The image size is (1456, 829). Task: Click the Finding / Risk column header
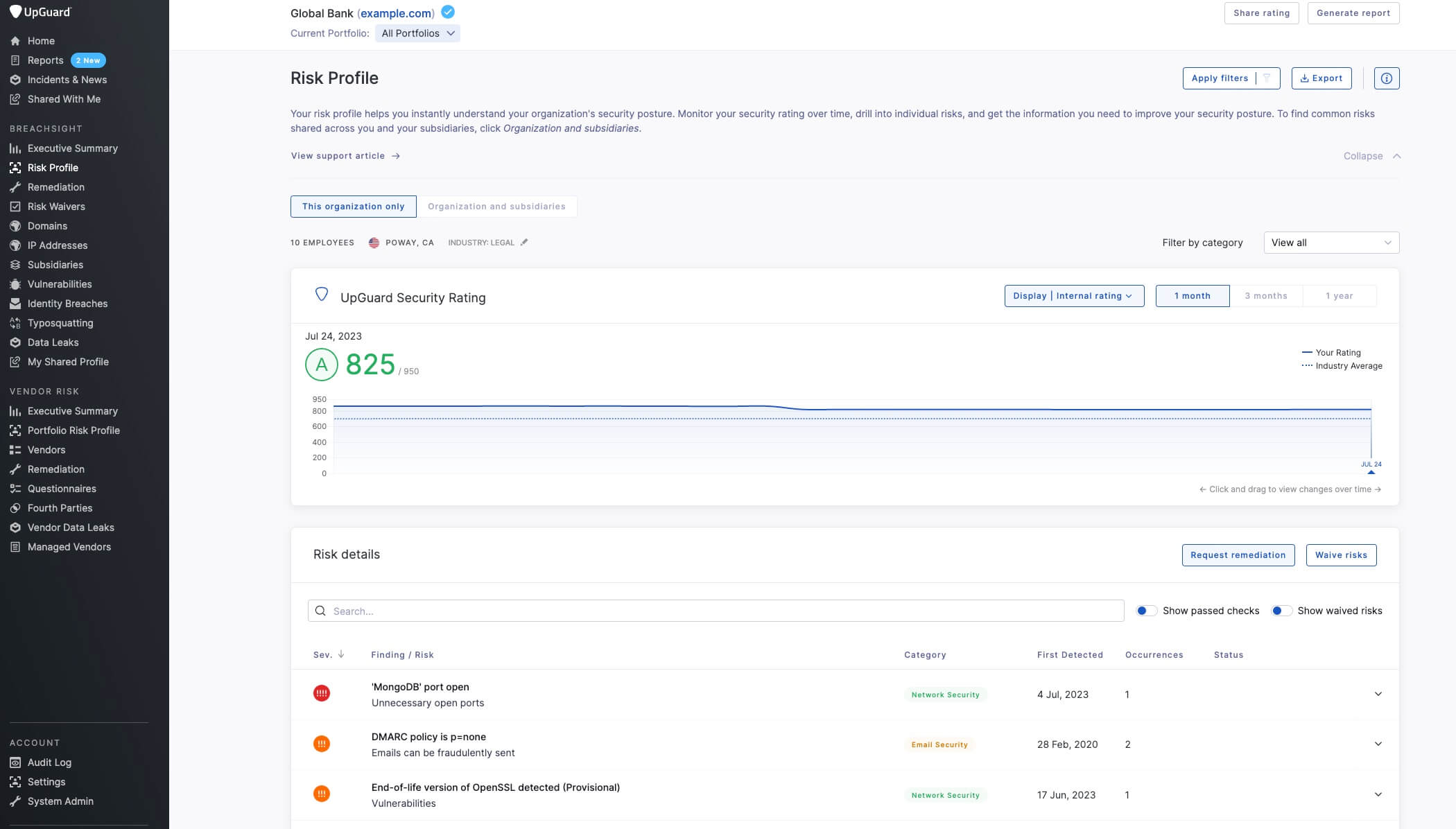click(402, 655)
